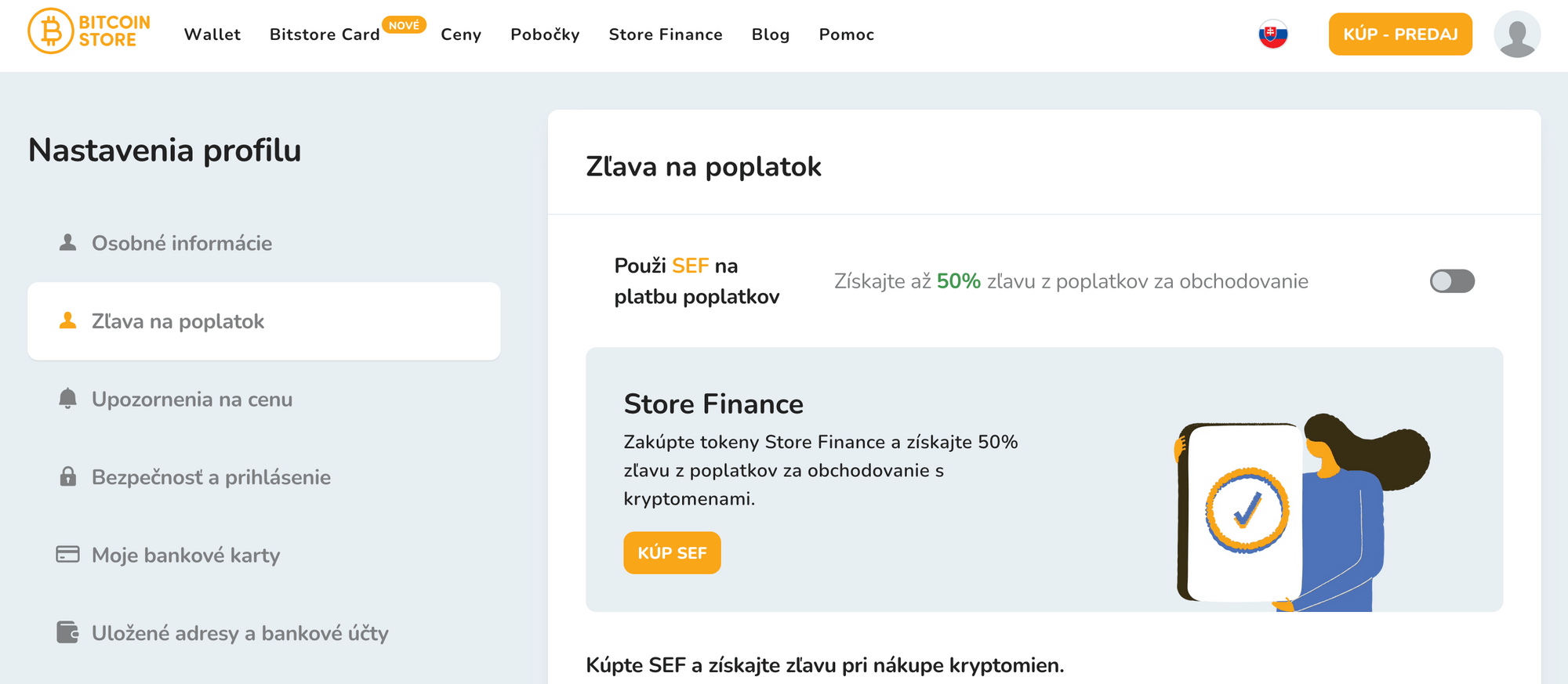Click the Bitcoin Store logo
This screenshot has width=1568, height=684.
[x=88, y=34]
